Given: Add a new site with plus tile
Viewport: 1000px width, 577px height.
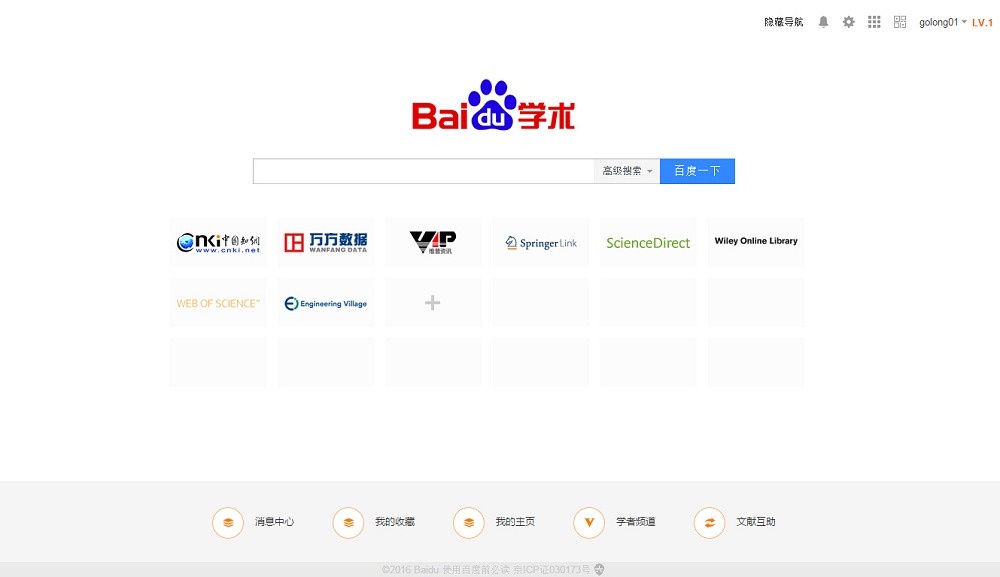Looking at the screenshot, I should (x=433, y=303).
